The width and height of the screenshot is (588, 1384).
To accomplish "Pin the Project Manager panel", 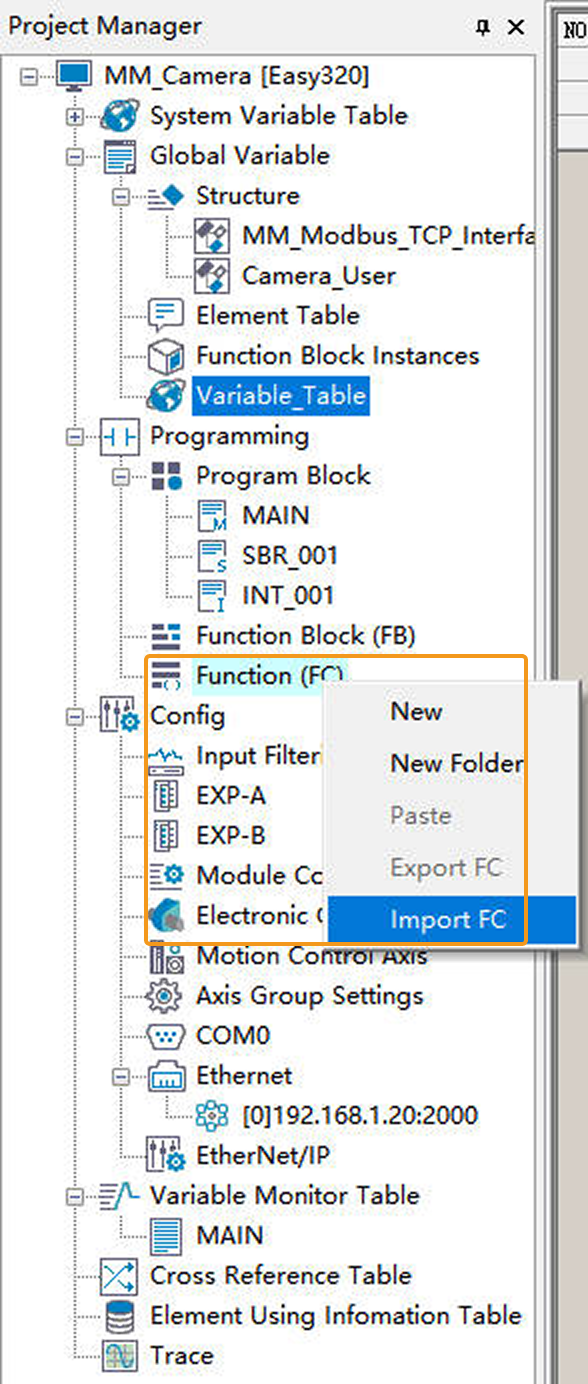I will pyautogui.click(x=483, y=27).
